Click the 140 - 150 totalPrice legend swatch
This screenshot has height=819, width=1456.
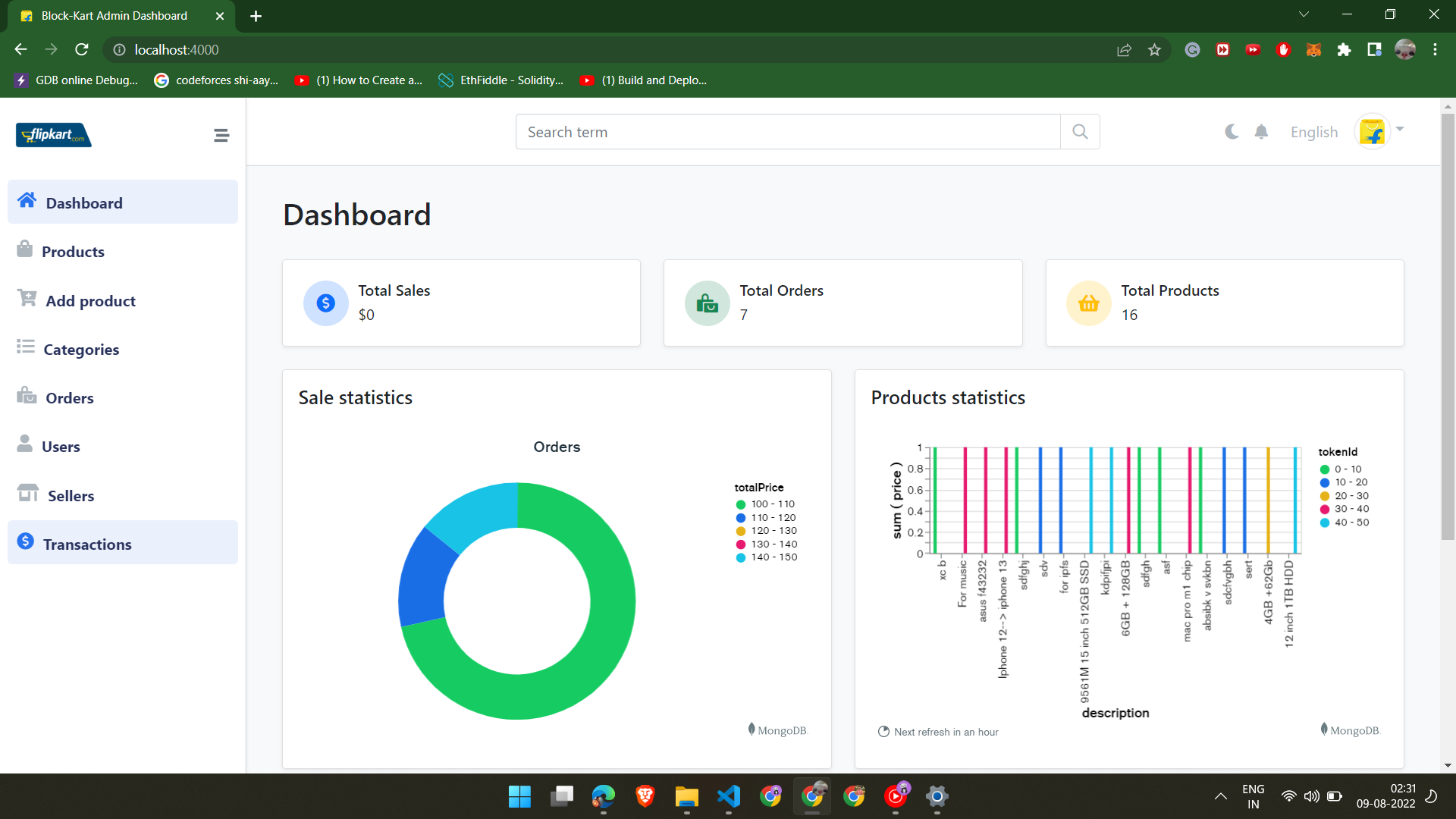pyautogui.click(x=741, y=557)
